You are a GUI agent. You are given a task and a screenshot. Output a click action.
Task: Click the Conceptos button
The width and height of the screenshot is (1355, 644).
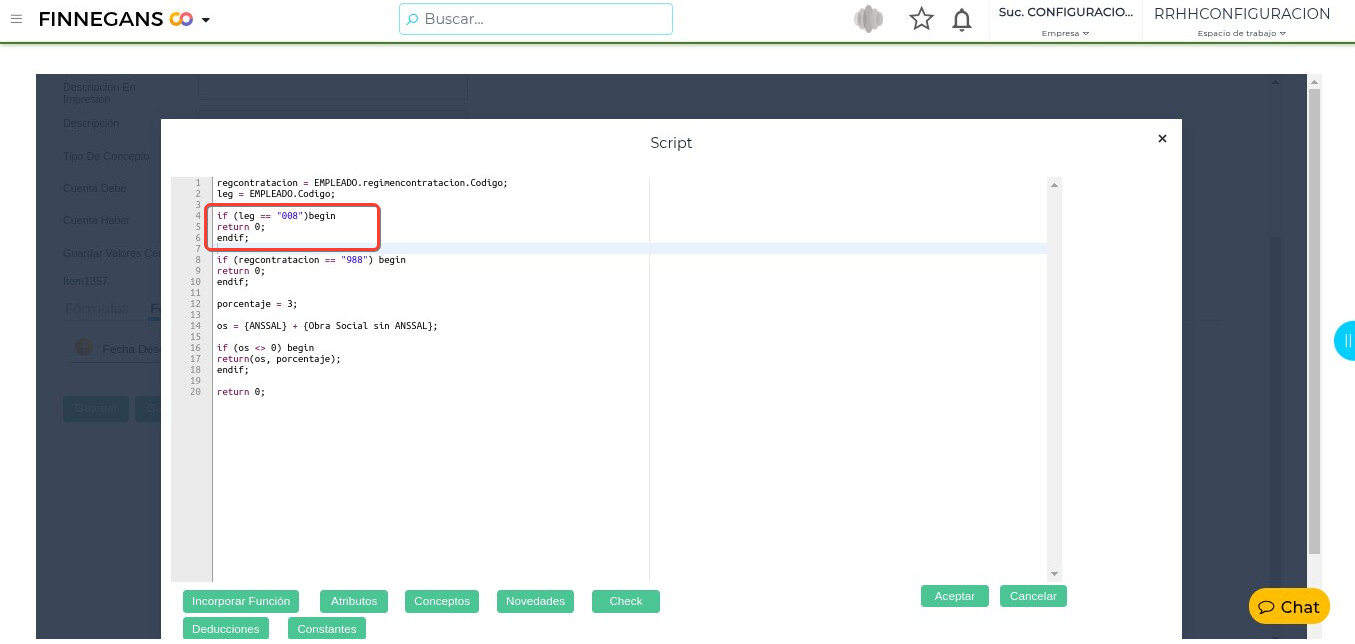tap(442, 601)
